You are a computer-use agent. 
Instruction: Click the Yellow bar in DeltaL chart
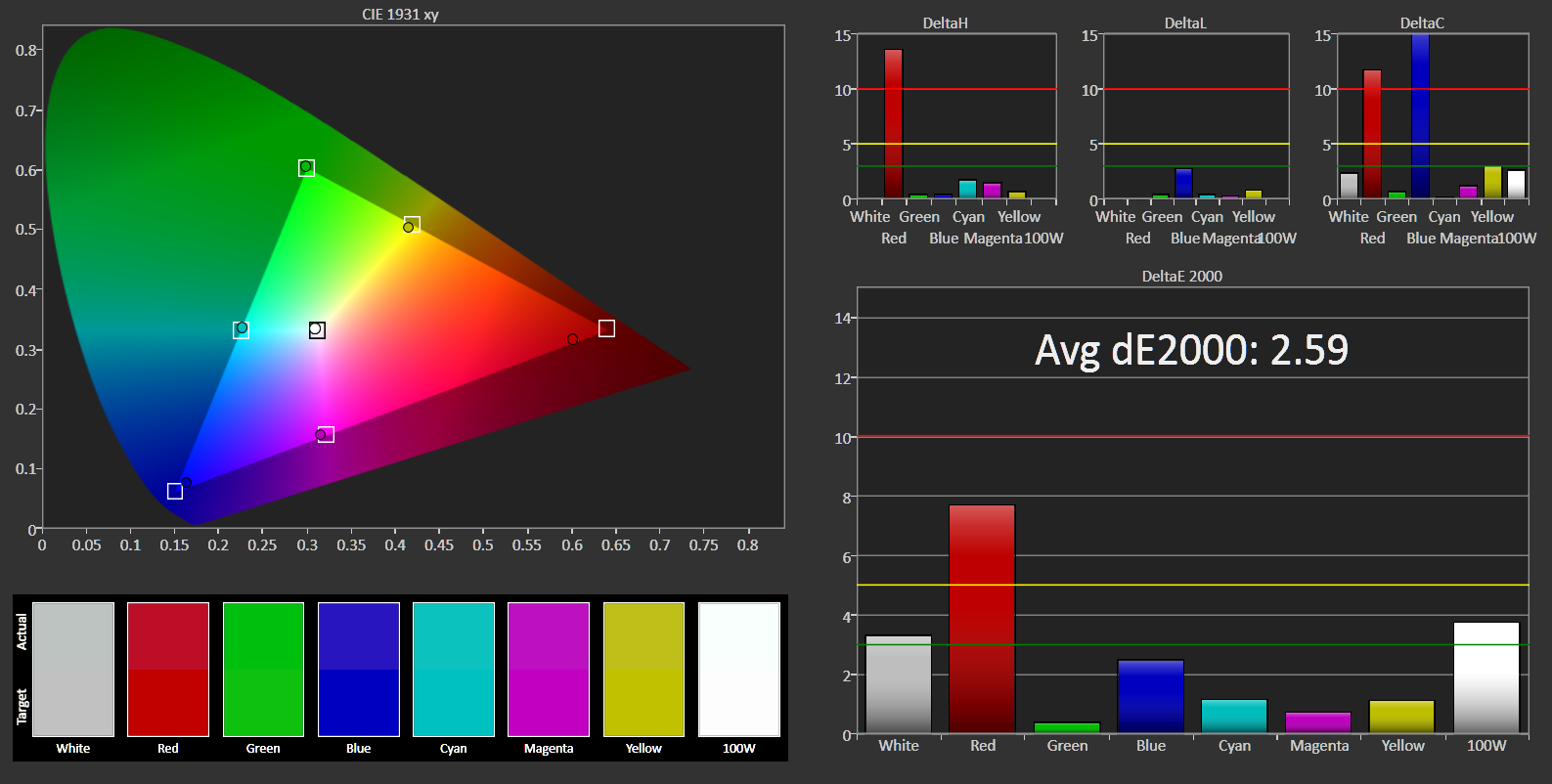[1254, 195]
